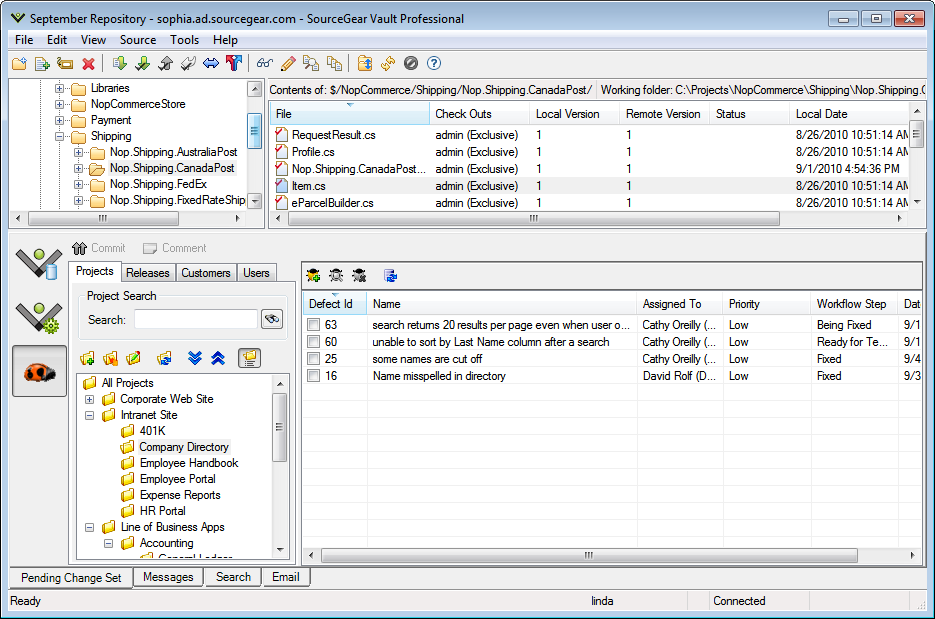
Task: Expand the Corporate Web Site project node
Action: click(89, 399)
